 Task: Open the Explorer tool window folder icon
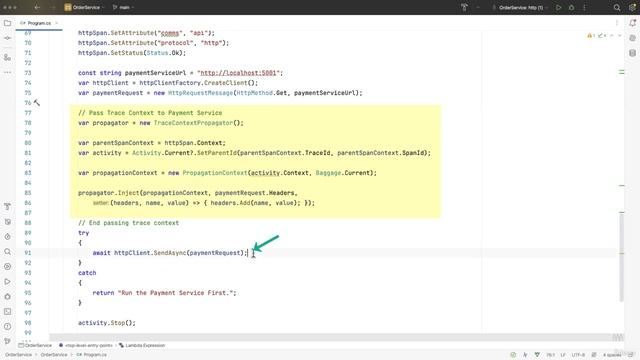tap(7, 23)
